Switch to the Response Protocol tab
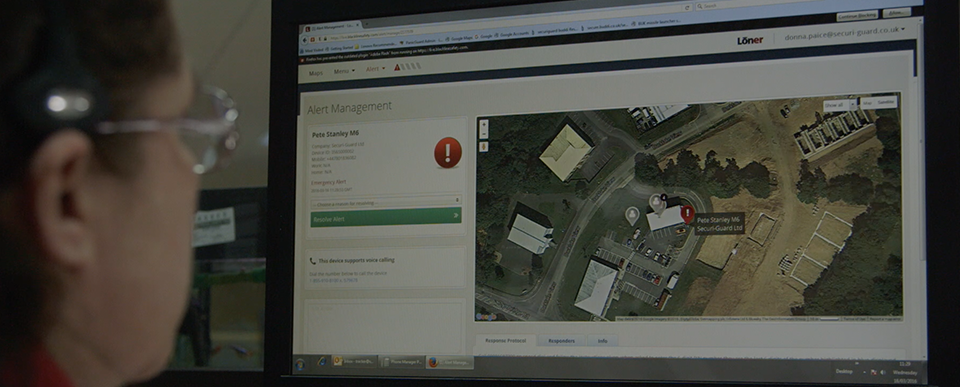The height and width of the screenshot is (387, 960). (506, 340)
